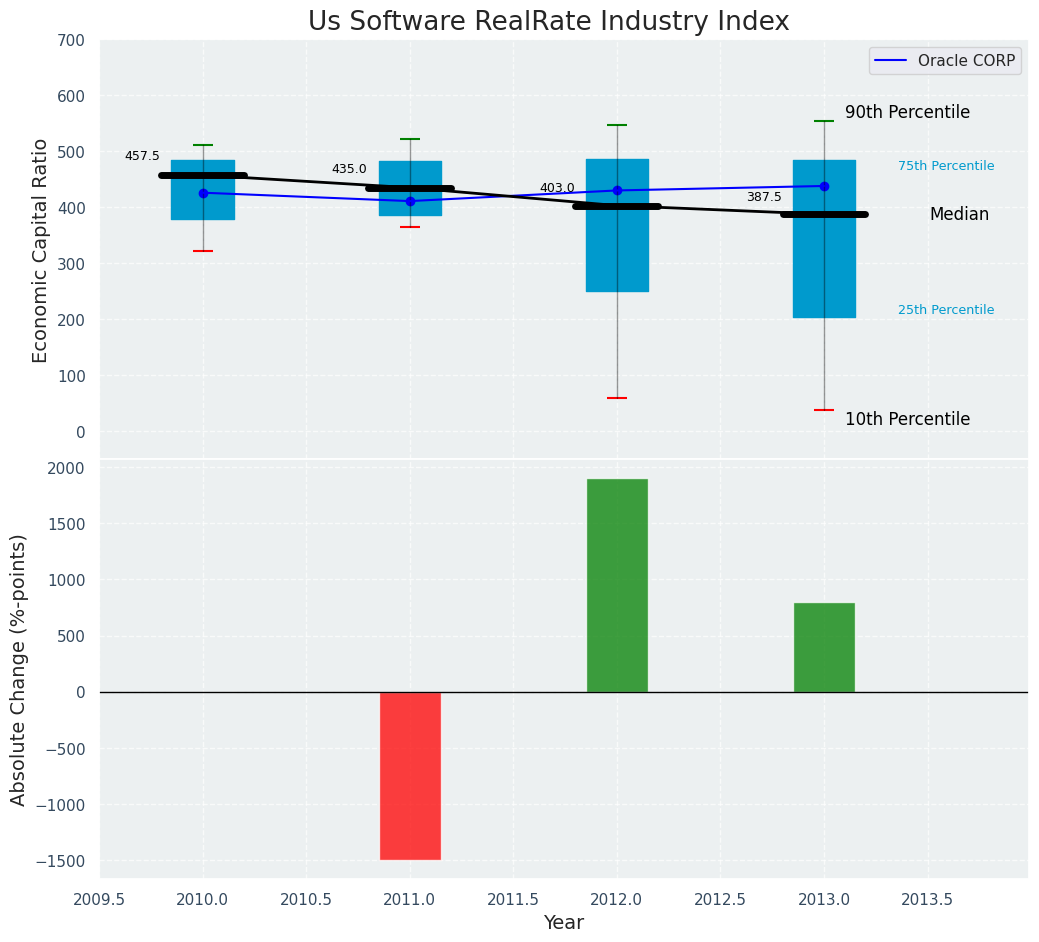Click the blue line swatch in the legend
The height and width of the screenshot is (942, 1039).
tap(892, 62)
